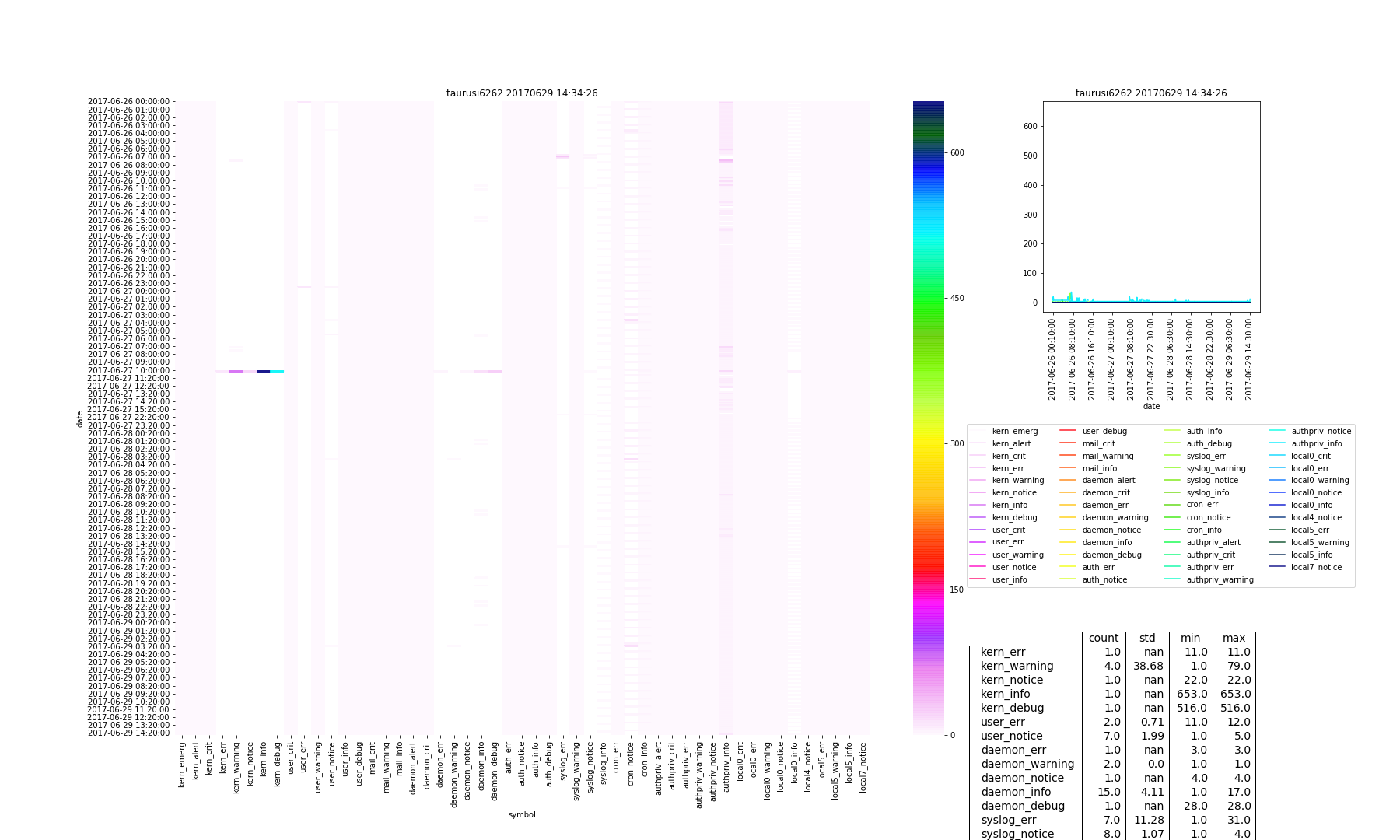Click the yellow 300 region of the colorbar

coord(928,443)
